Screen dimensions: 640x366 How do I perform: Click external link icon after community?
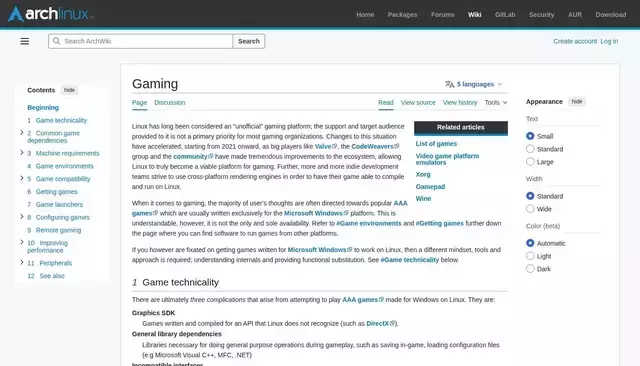point(211,156)
